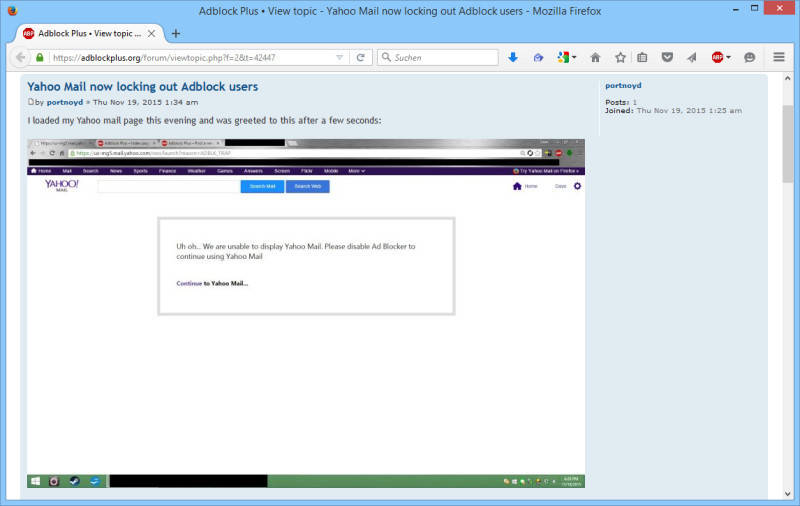The image size is (800, 506).
Task: Click the Windows start button in screenshot taskbar
Action: coord(35,481)
